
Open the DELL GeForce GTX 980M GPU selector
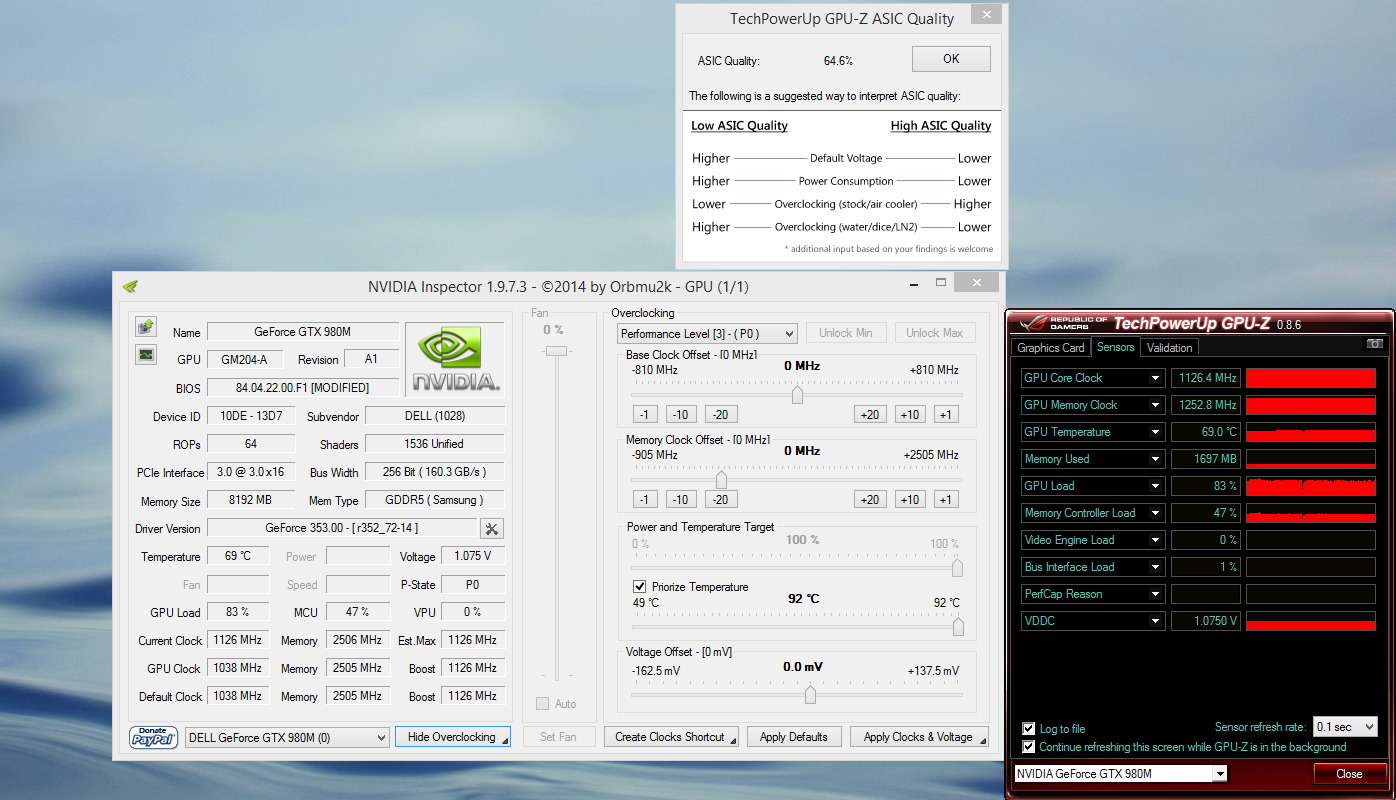(287, 737)
